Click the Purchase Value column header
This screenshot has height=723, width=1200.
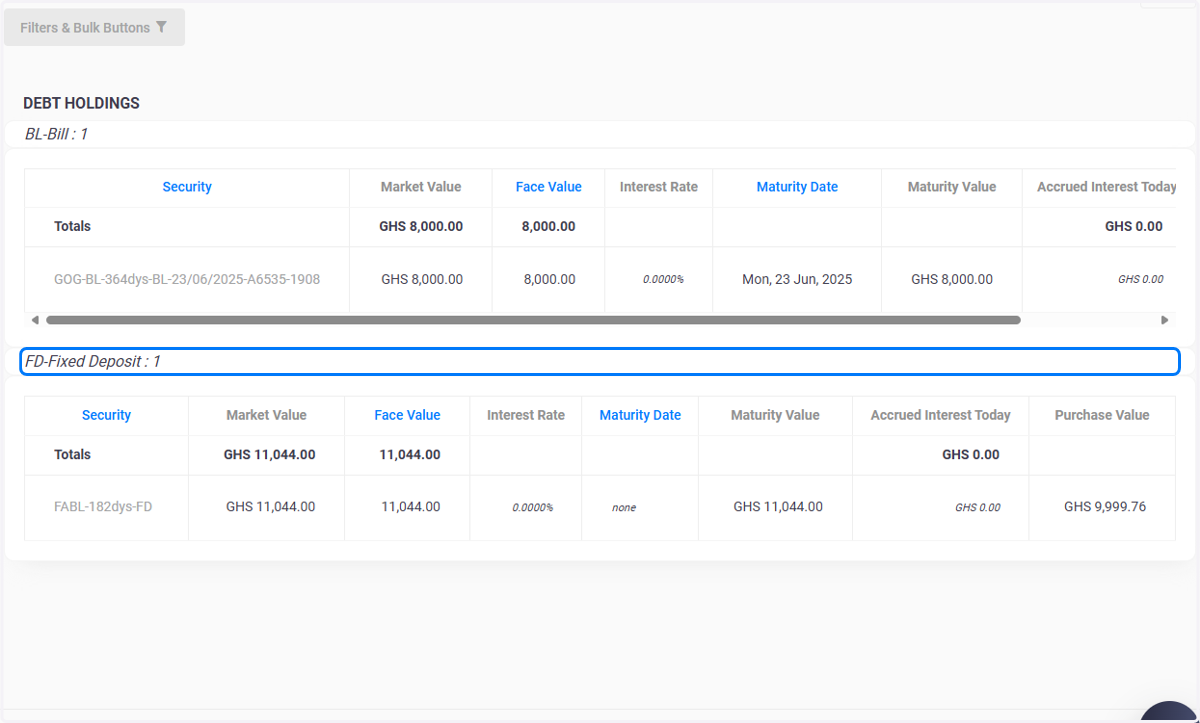pos(1102,415)
